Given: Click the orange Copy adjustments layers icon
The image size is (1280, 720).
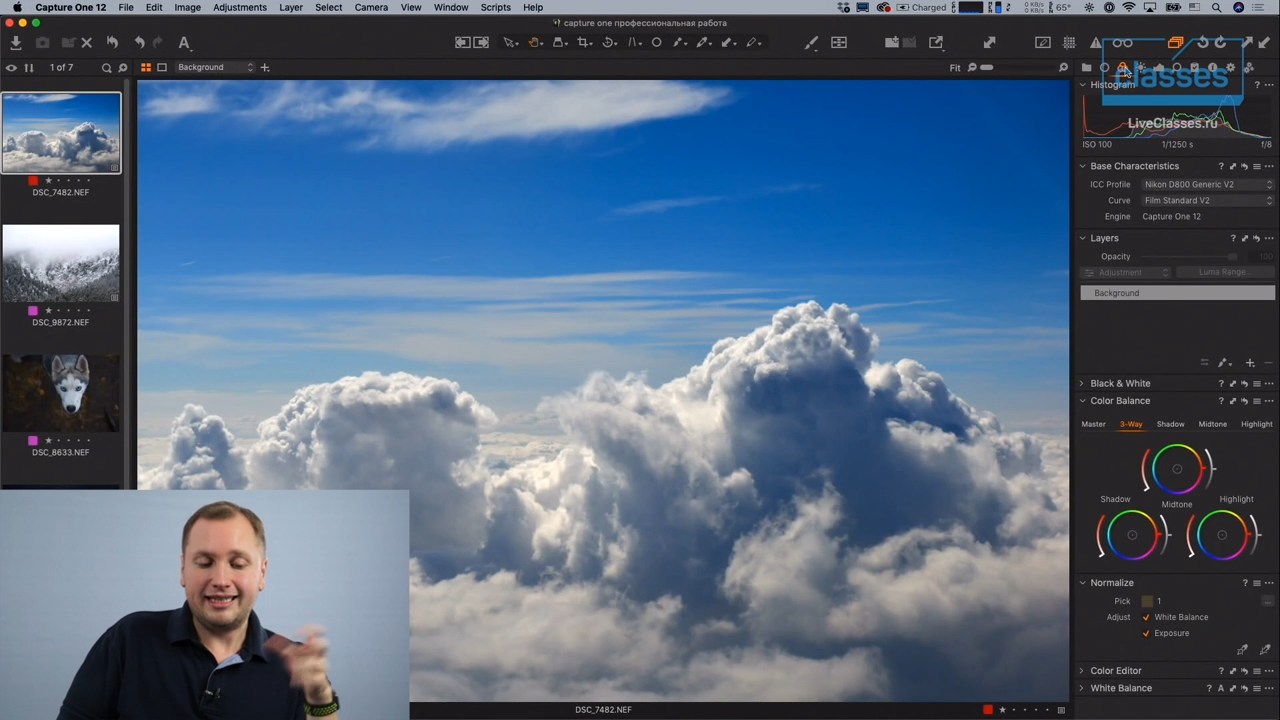Looking at the screenshot, I should [x=1175, y=43].
